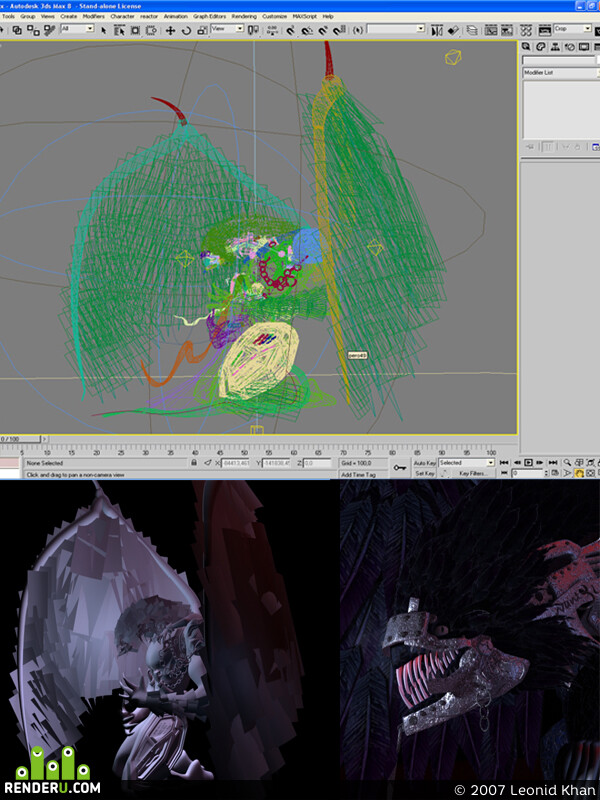The width and height of the screenshot is (600, 800).
Task: Toggle the Auto Key button
Action: pos(424,463)
